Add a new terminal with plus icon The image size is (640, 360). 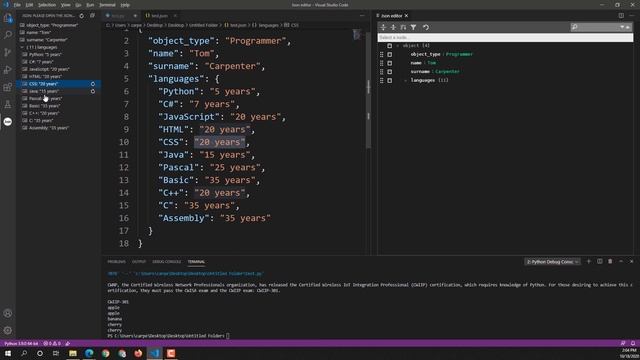point(589,261)
